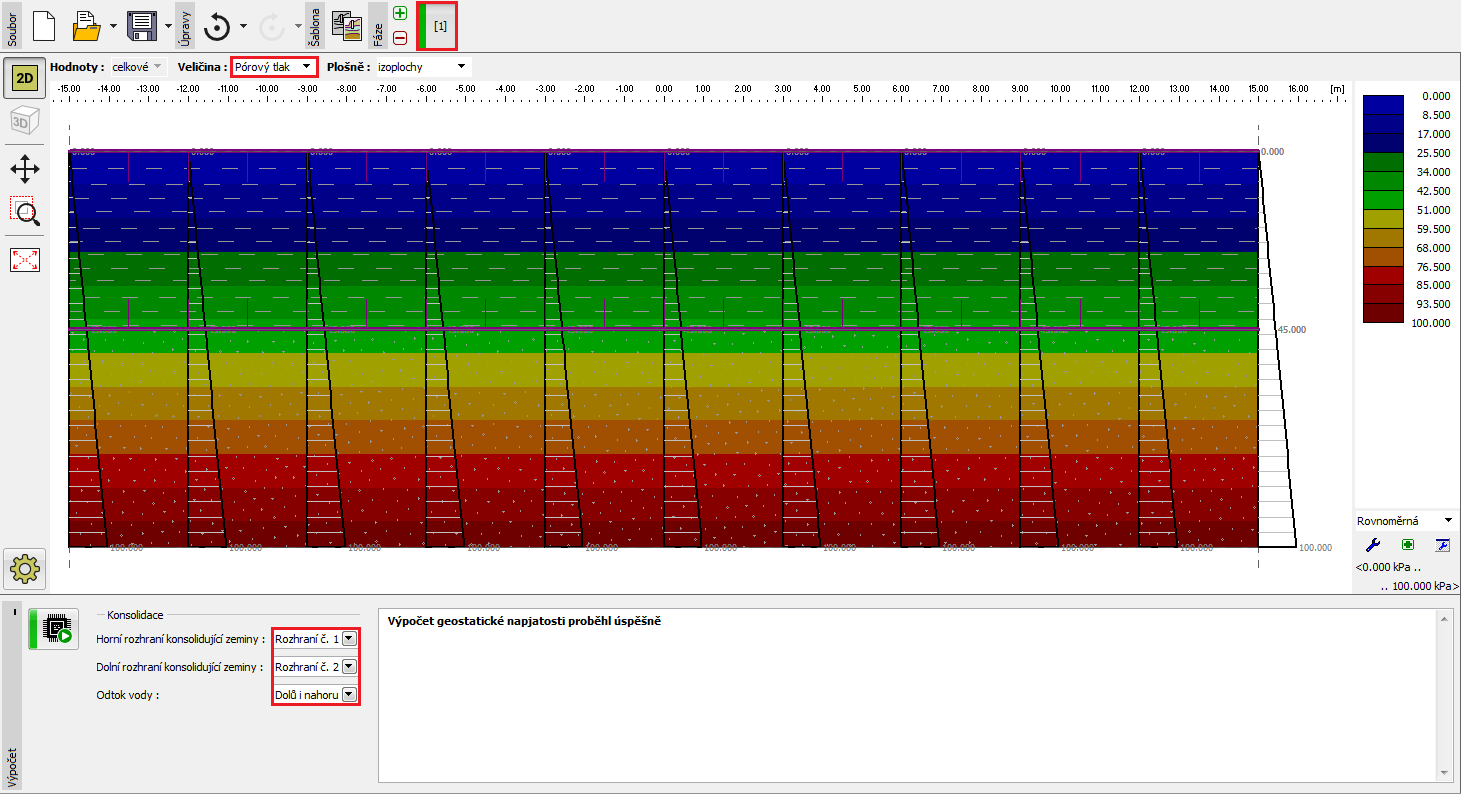Click the -15.00 mark on the horizontal ruler
Image resolution: width=1461 pixels, height=794 pixels.
[x=67, y=89]
